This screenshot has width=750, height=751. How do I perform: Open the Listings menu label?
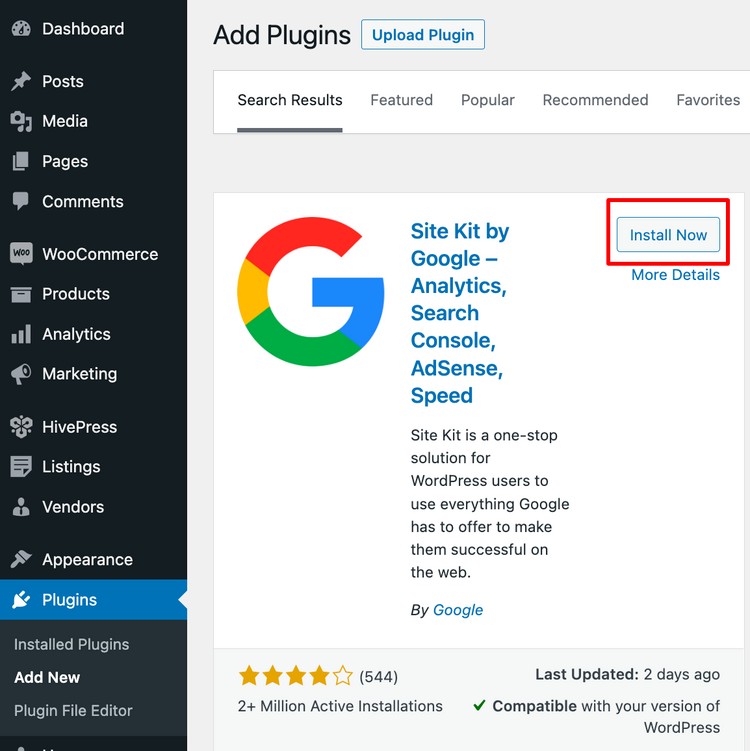(x=71, y=467)
